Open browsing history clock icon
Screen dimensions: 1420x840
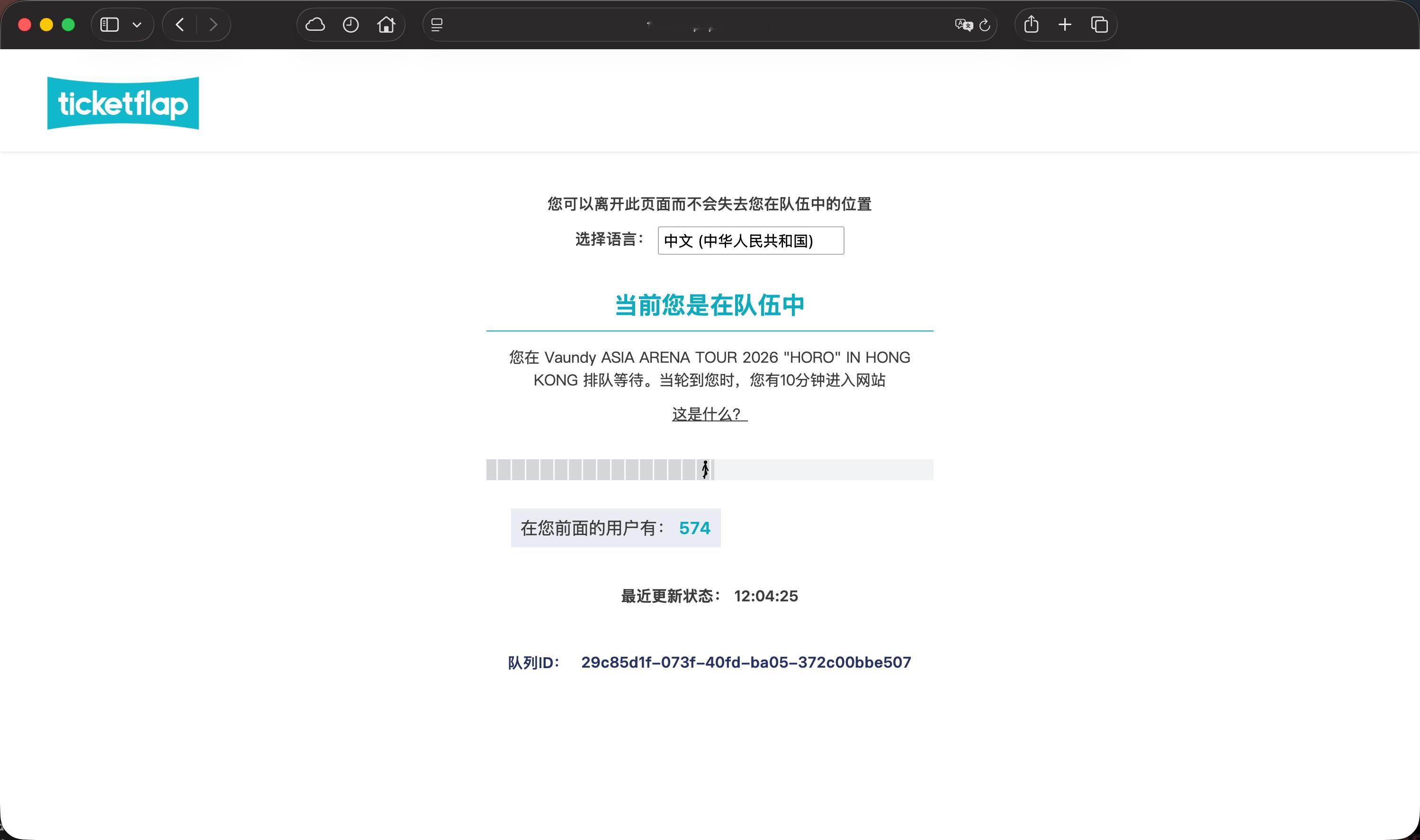click(x=351, y=25)
